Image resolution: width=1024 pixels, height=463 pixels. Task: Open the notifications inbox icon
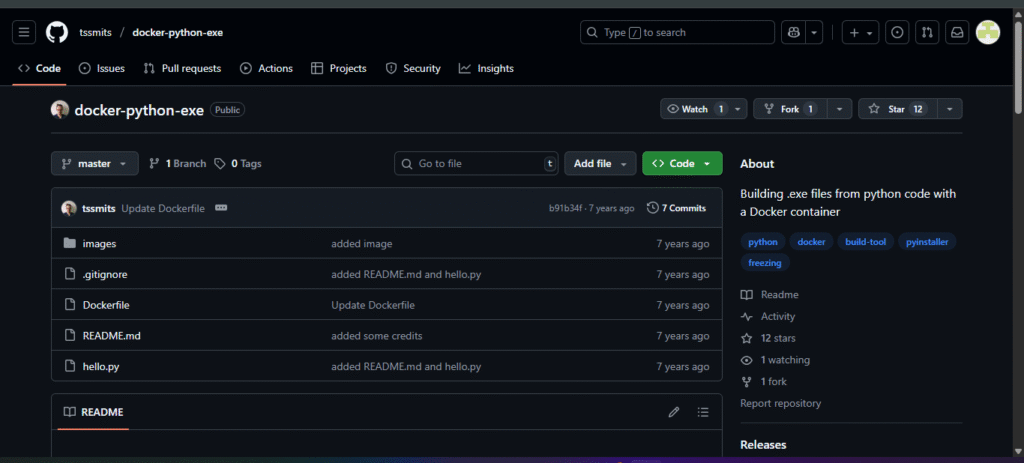[x=957, y=32]
